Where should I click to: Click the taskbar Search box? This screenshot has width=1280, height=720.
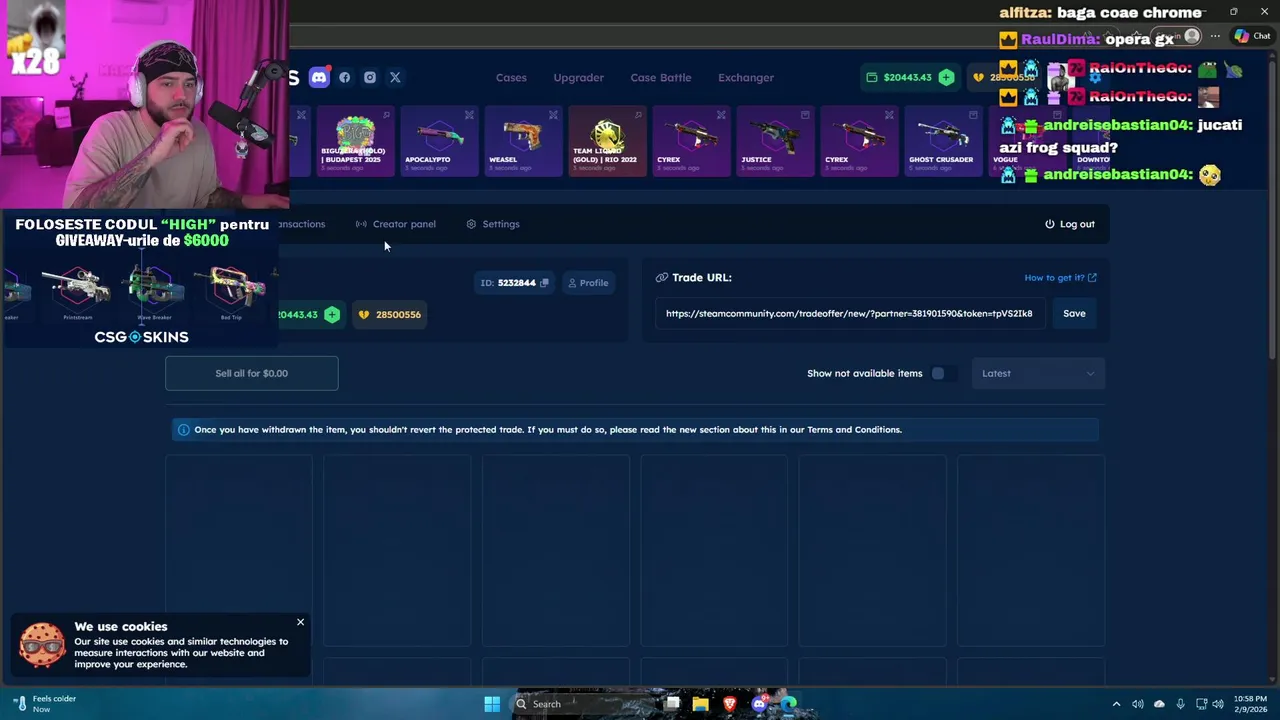tap(585, 704)
